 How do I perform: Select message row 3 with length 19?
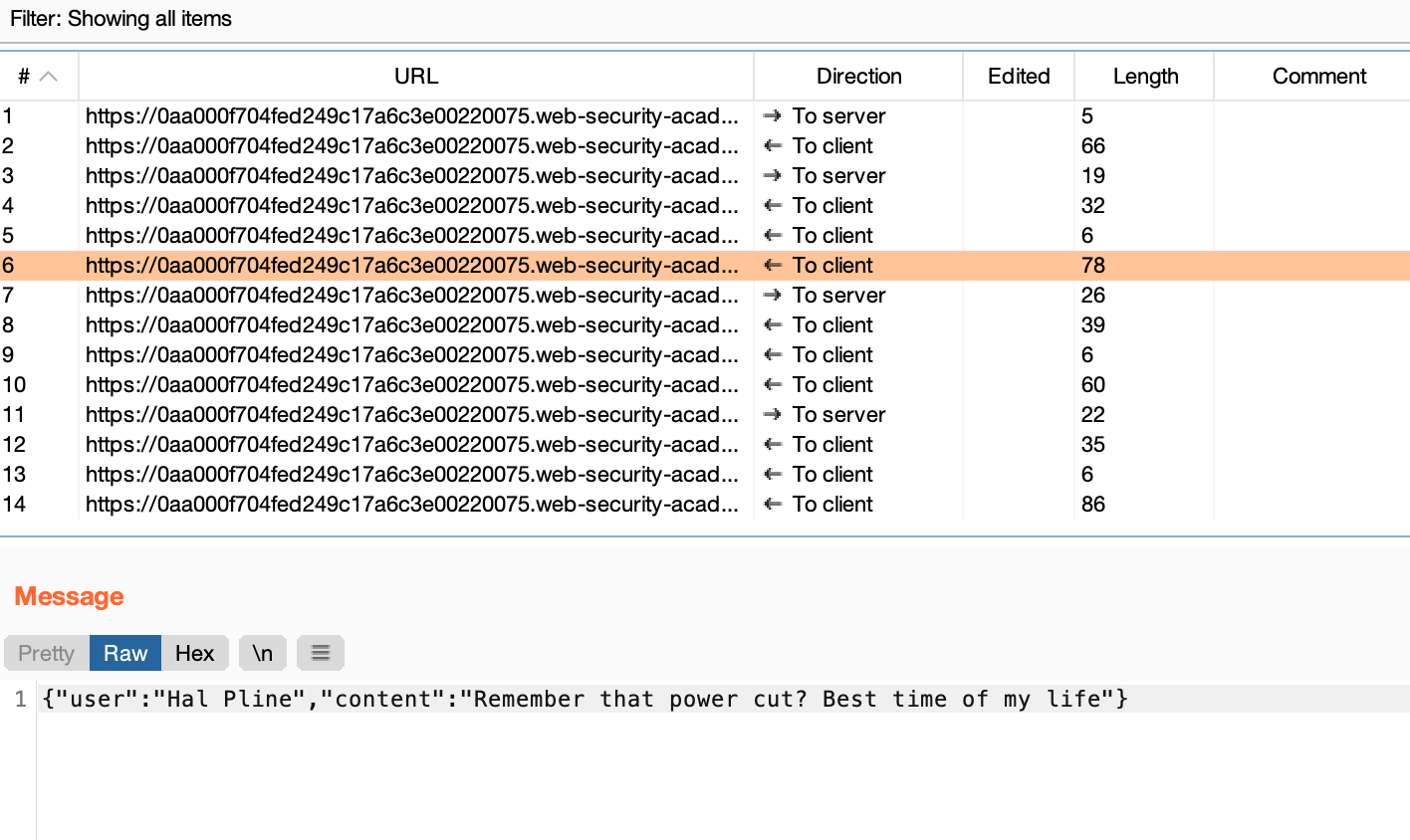705,176
